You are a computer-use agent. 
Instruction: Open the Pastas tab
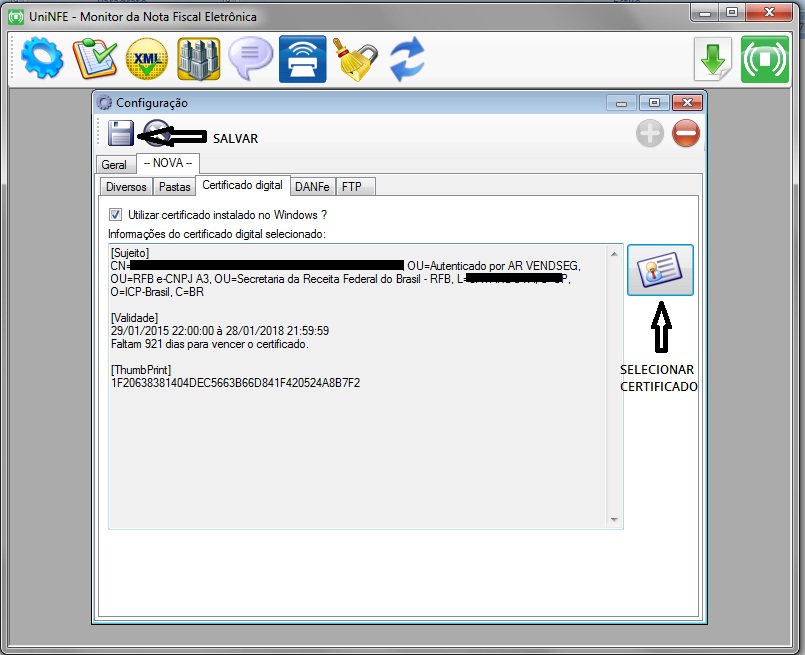pos(175,187)
